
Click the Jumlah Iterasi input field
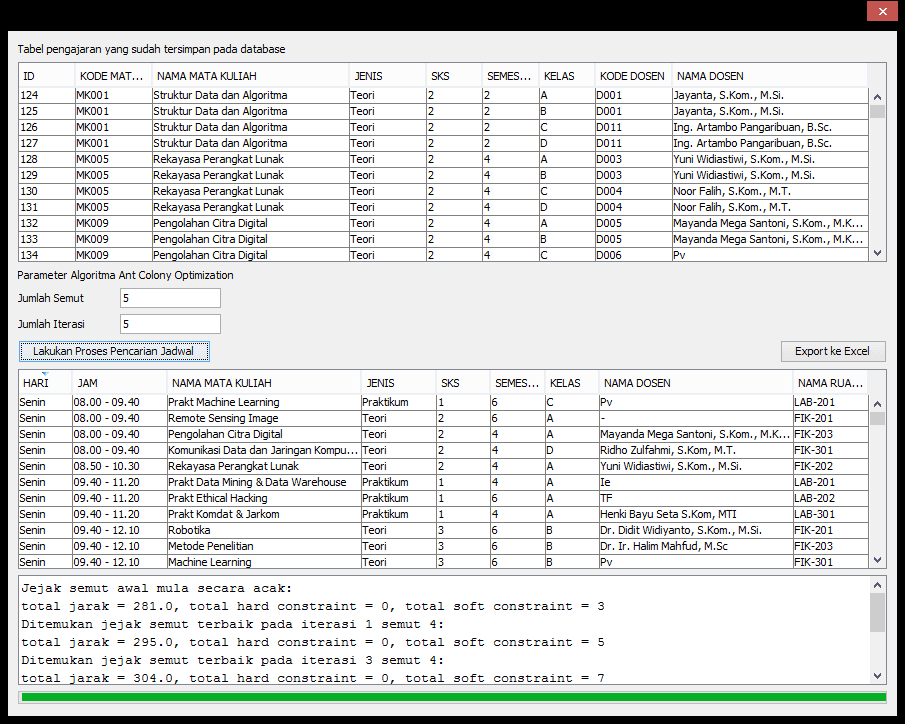click(169, 324)
